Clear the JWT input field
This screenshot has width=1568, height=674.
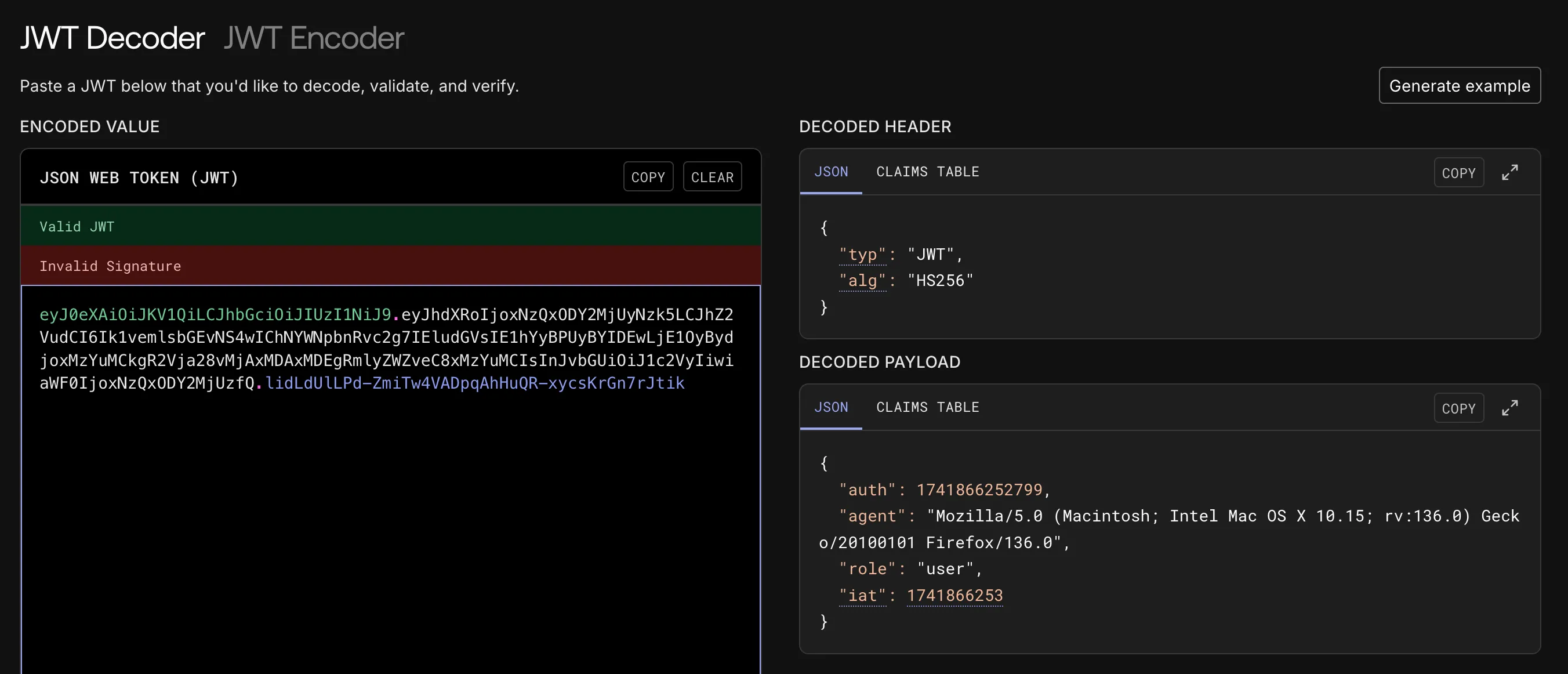pos(712,177)
